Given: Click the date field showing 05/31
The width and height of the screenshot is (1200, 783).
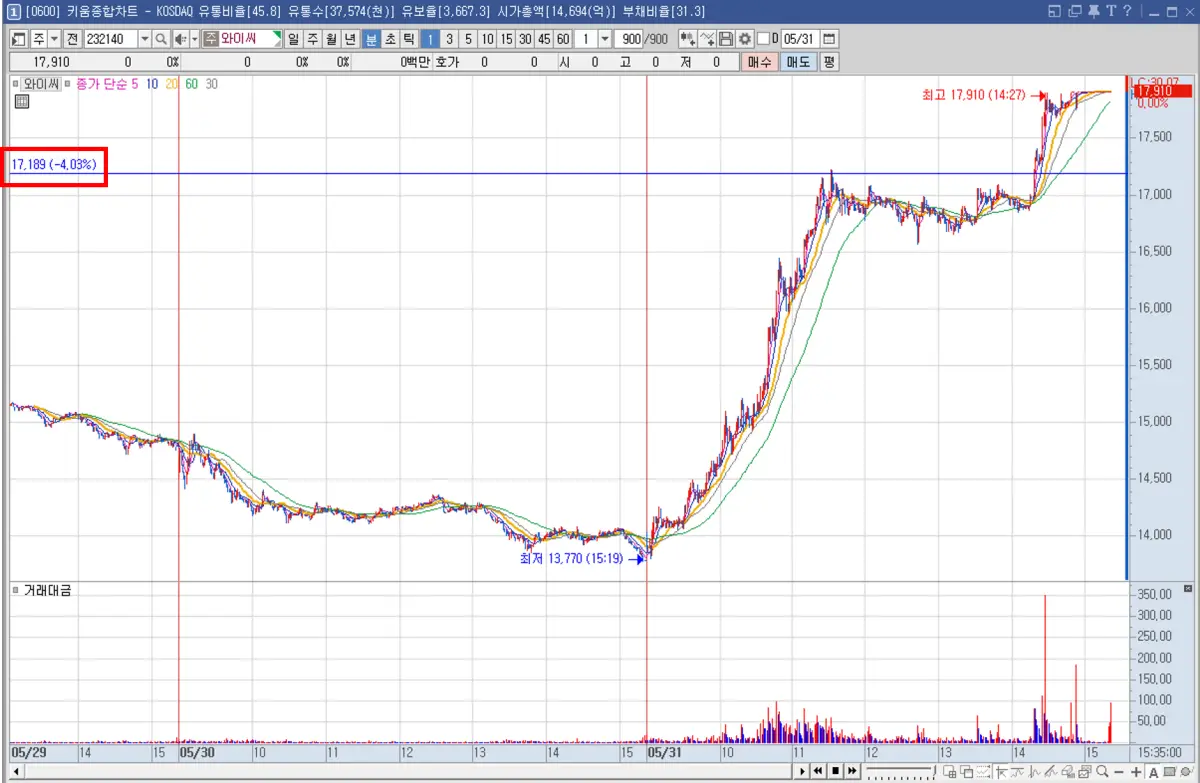Looking at the screenshot, I should [x=800, y=39].
